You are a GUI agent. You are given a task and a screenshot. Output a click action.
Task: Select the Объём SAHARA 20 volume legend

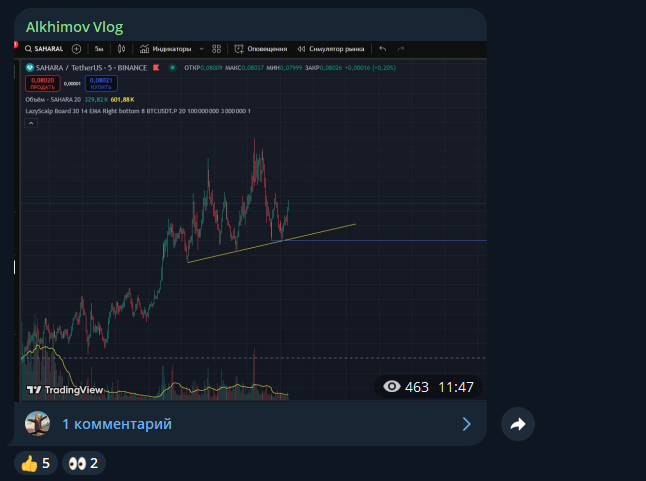[80, 100]
